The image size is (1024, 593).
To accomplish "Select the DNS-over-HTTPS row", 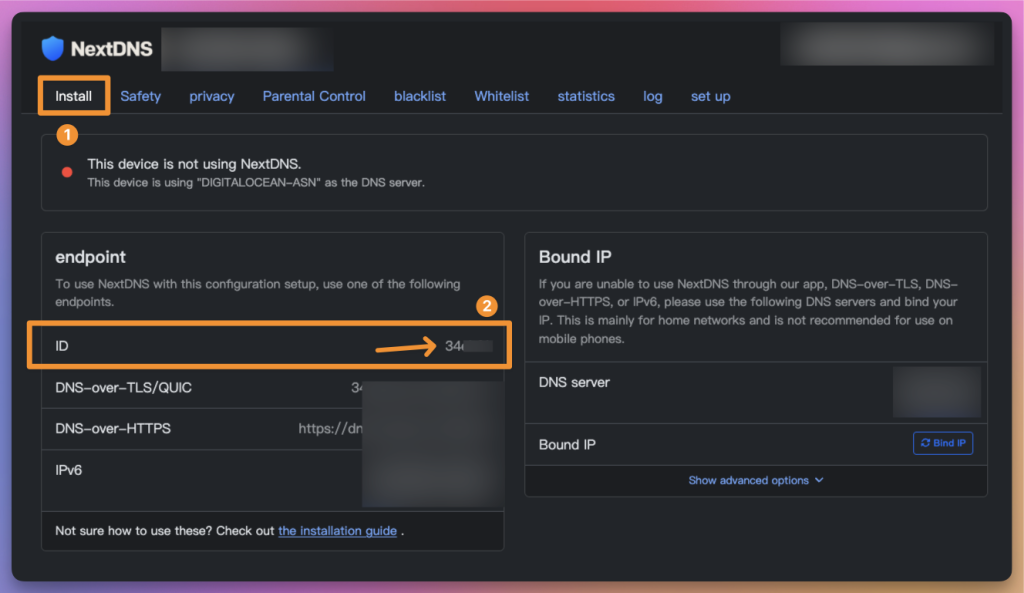I will 272,428.
